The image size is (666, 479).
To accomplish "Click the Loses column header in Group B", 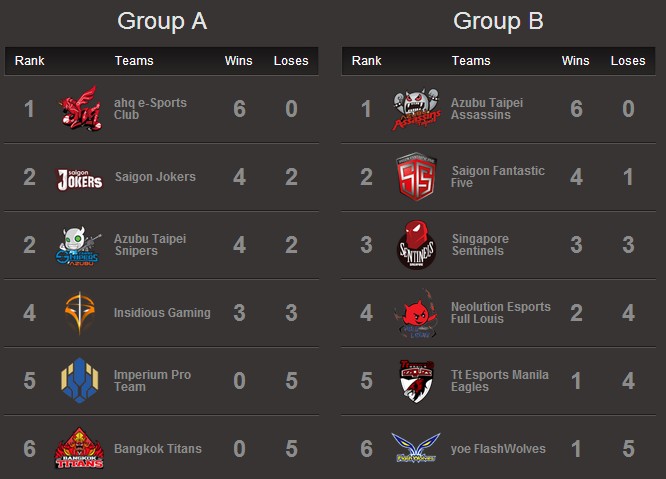I will tap(628, 61).
